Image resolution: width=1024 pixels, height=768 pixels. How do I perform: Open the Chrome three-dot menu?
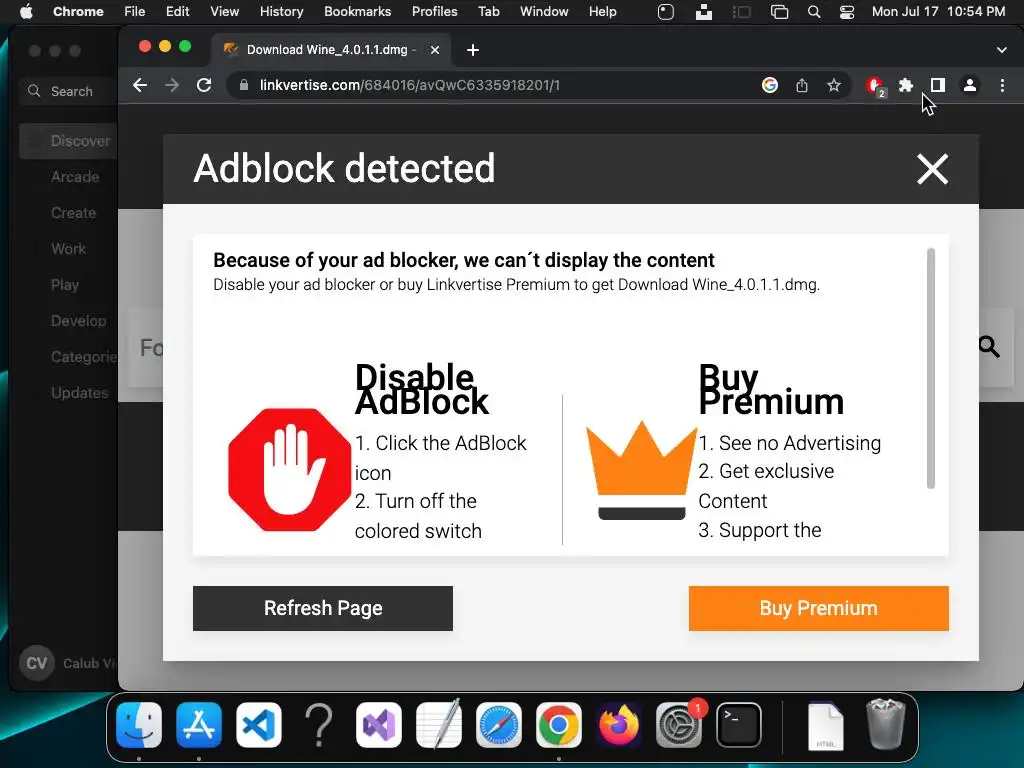[1002, 86]
